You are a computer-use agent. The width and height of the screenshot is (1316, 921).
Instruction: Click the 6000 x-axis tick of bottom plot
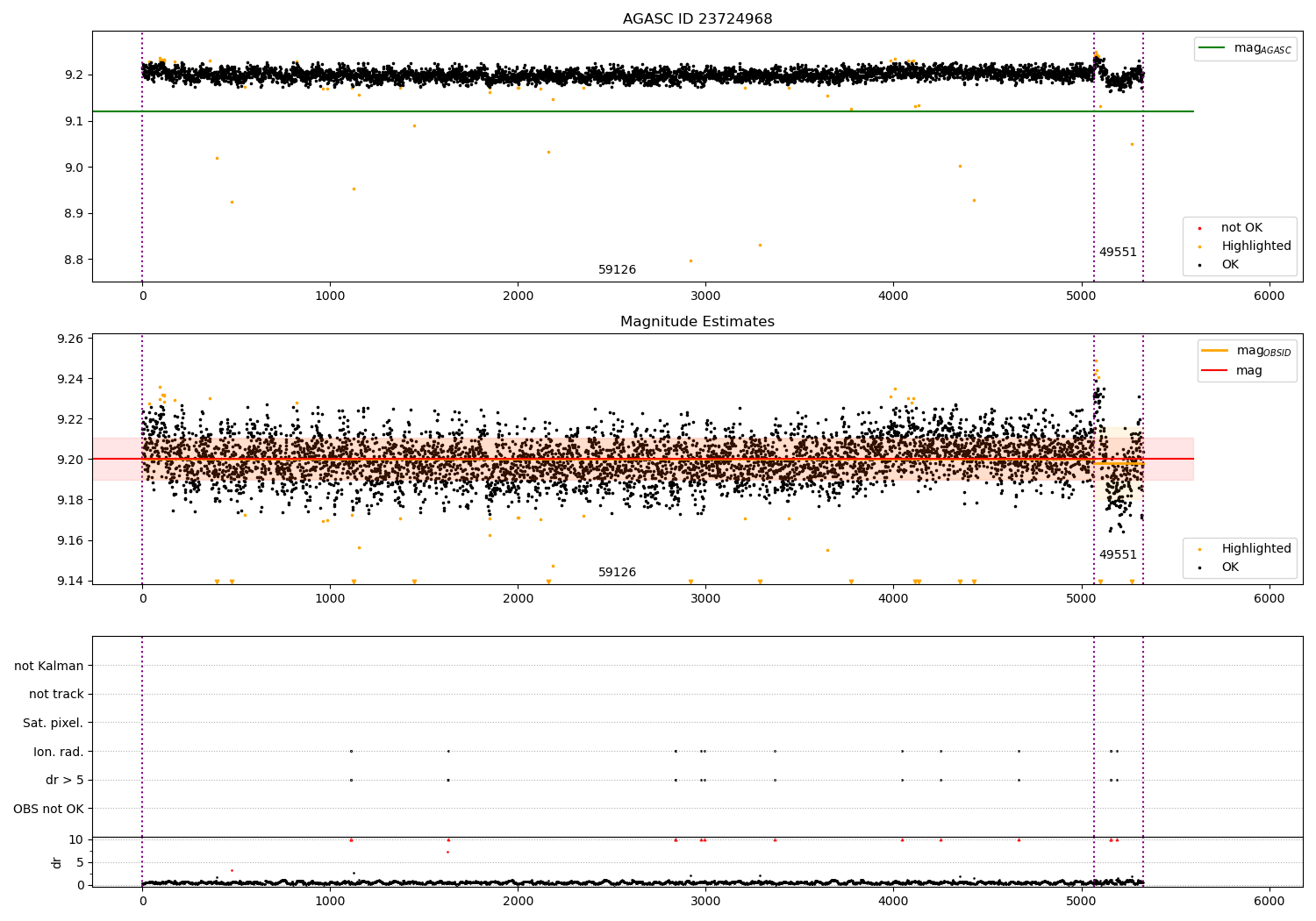click(1269, 901)
